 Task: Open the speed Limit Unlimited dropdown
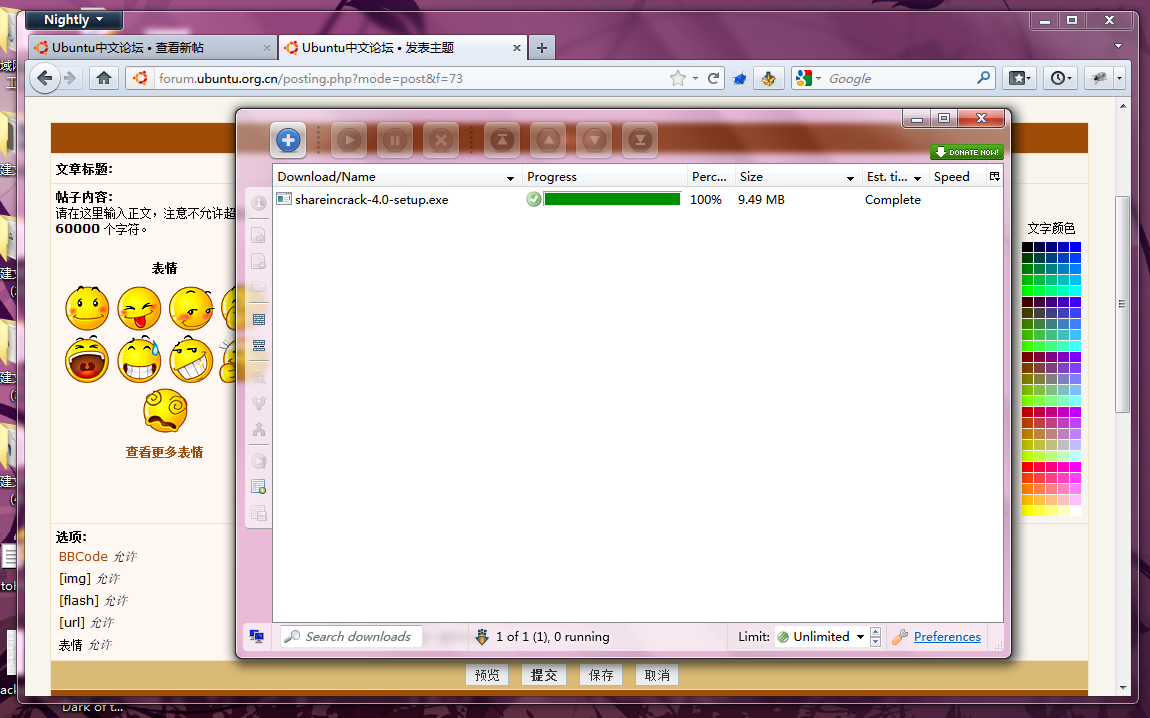click(x=821, y=637)
